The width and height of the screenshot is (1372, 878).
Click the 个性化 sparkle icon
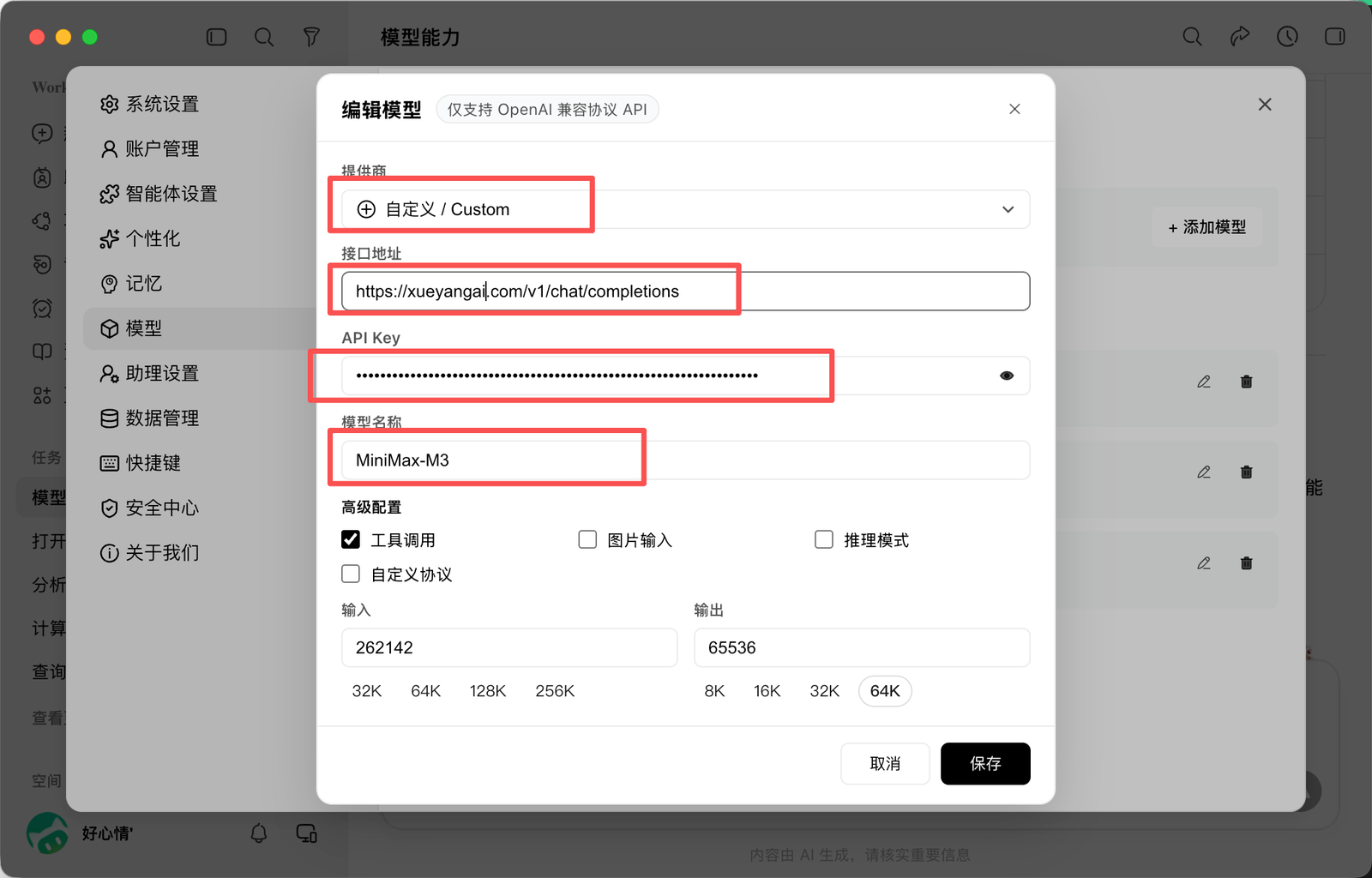click(x=109, y=239)
